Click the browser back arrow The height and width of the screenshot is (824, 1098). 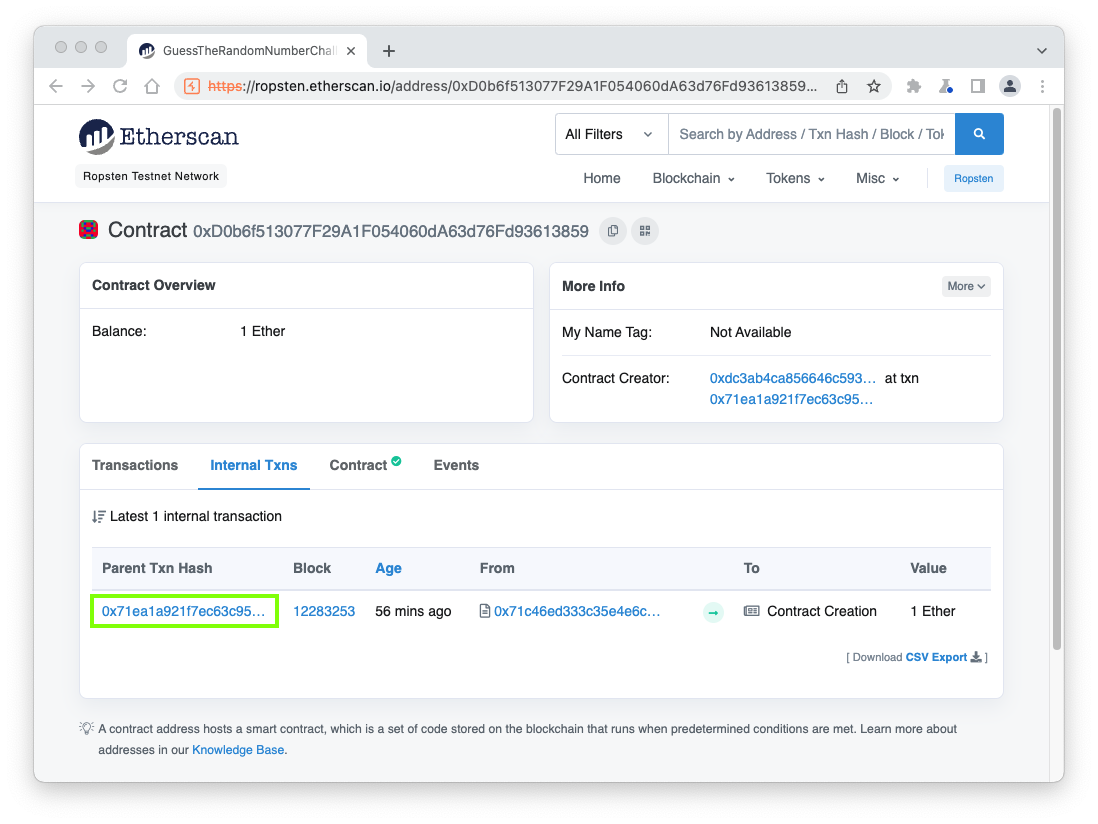[x=56, y=86]
